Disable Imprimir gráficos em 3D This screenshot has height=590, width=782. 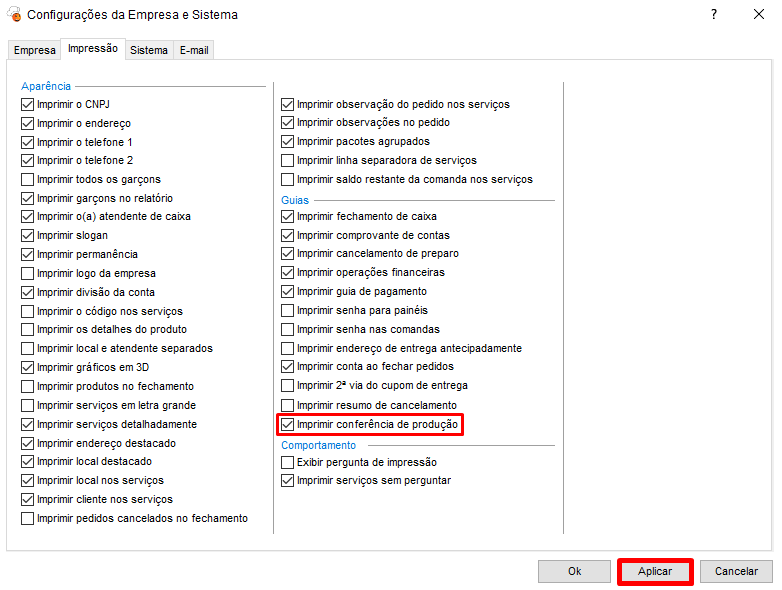click(x=28, y=367)
